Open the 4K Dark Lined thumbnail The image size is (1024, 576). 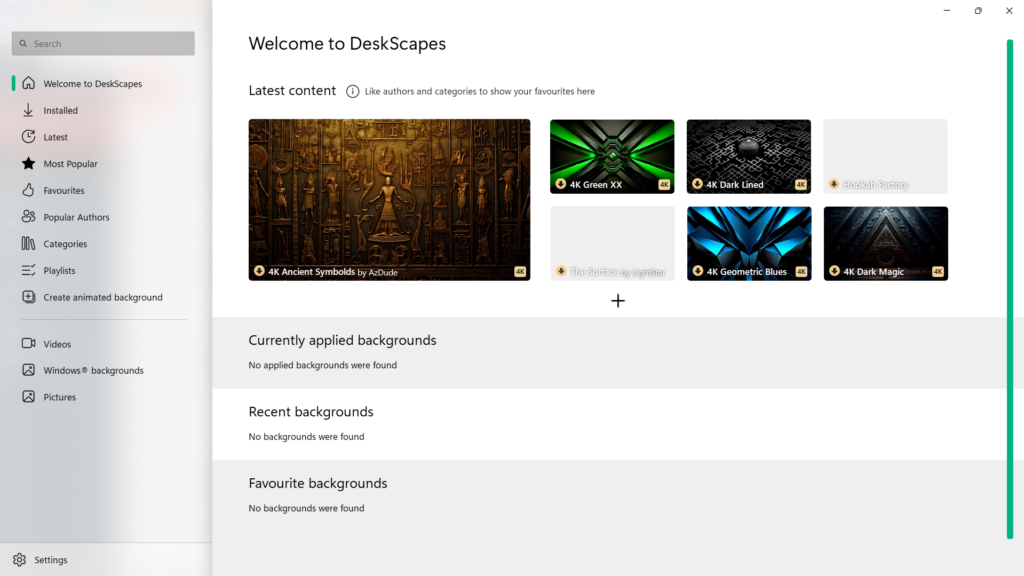click(749, 156)
